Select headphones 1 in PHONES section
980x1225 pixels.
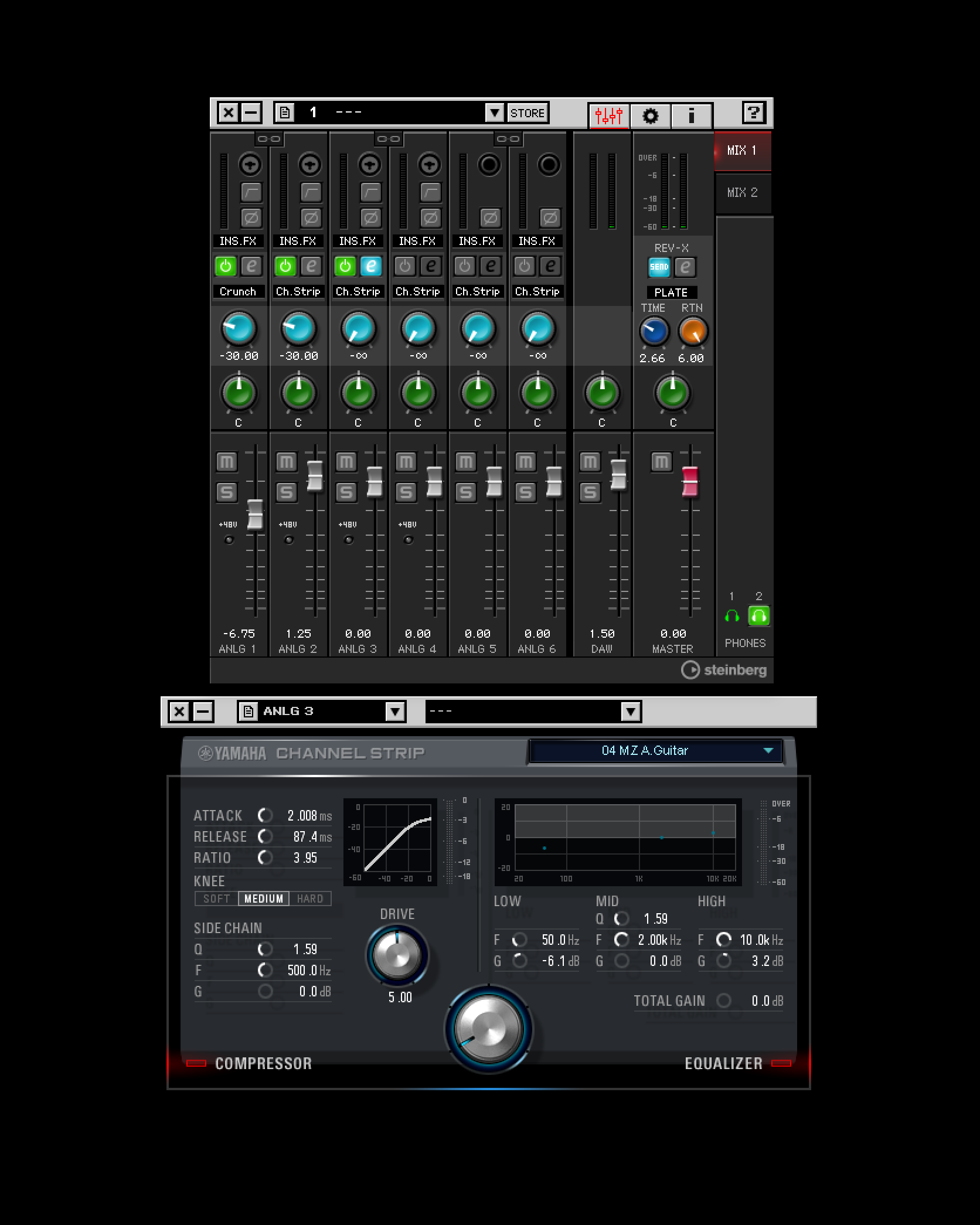point(731,616)
